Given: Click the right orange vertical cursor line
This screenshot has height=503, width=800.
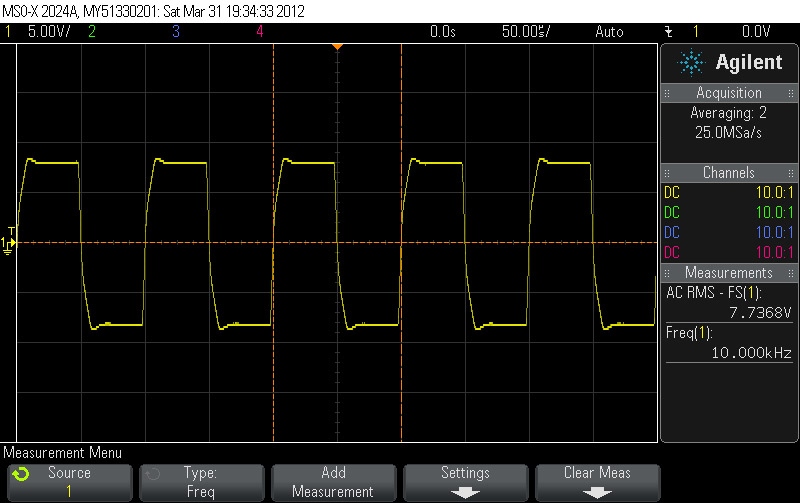Looking at the screenshot, I should [x=402, y=243].
